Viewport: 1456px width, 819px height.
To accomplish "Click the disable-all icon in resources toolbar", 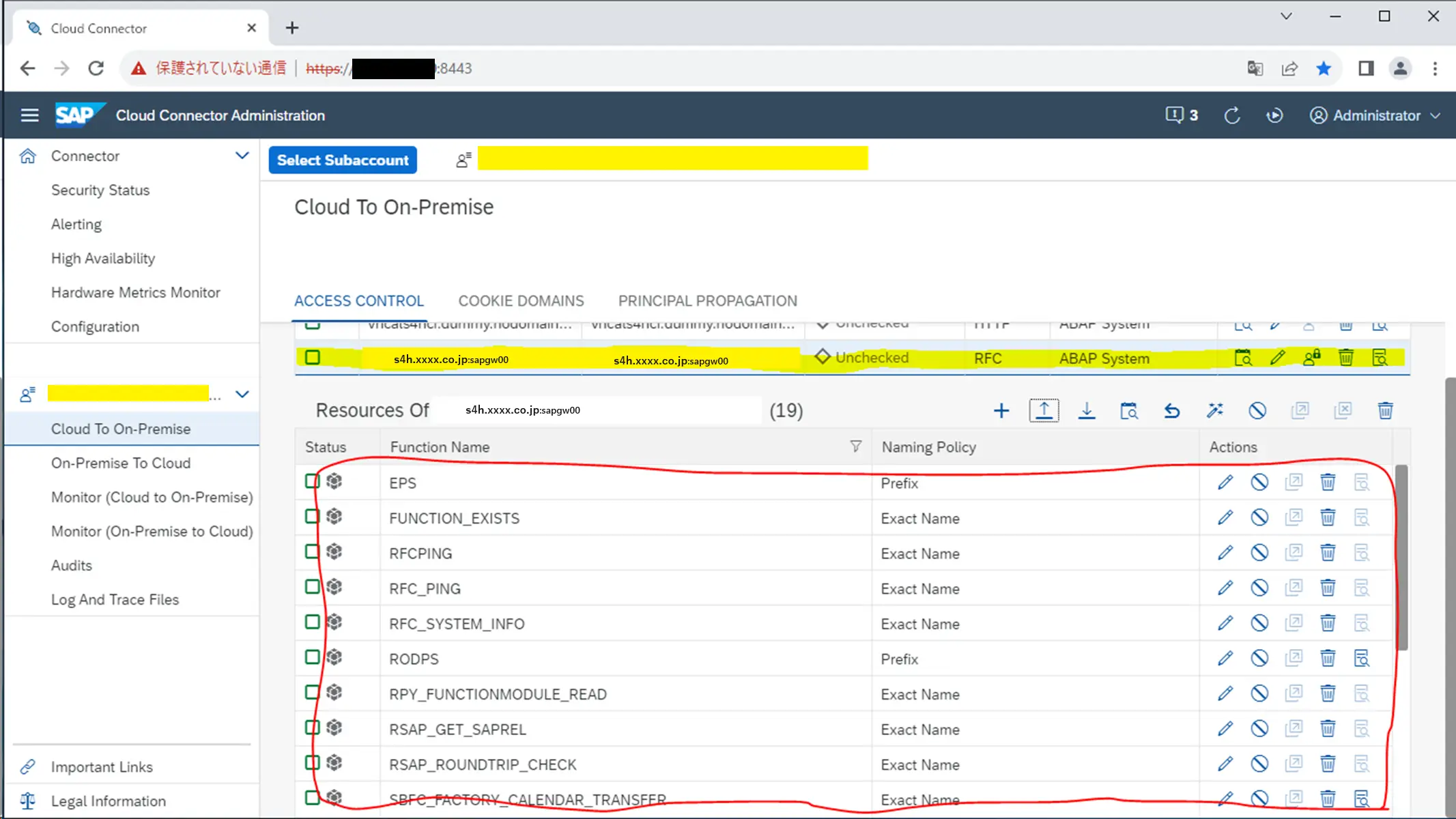I will coord(1257,411).
